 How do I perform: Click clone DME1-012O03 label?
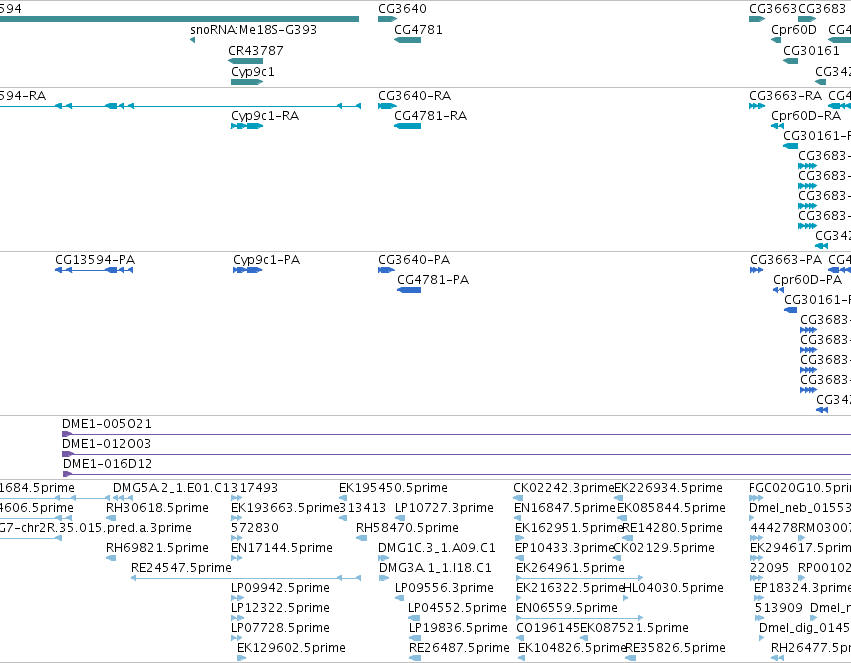coord(106,444)
